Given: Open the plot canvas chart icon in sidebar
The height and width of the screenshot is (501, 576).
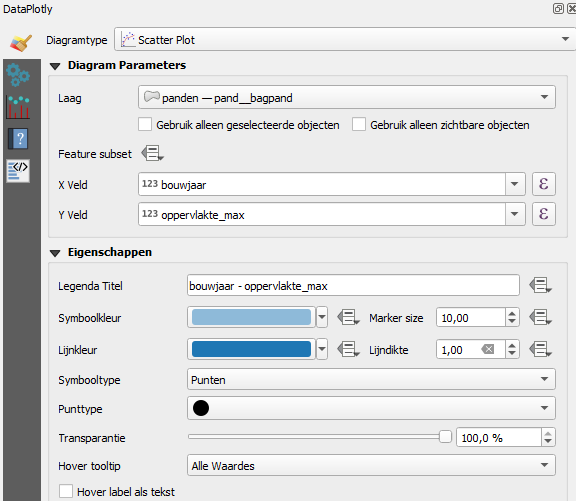Looking at the screenshot, I should click(18, 107).
